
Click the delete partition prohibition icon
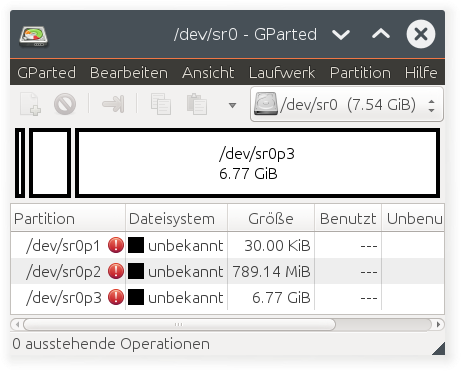pos(65,104)
